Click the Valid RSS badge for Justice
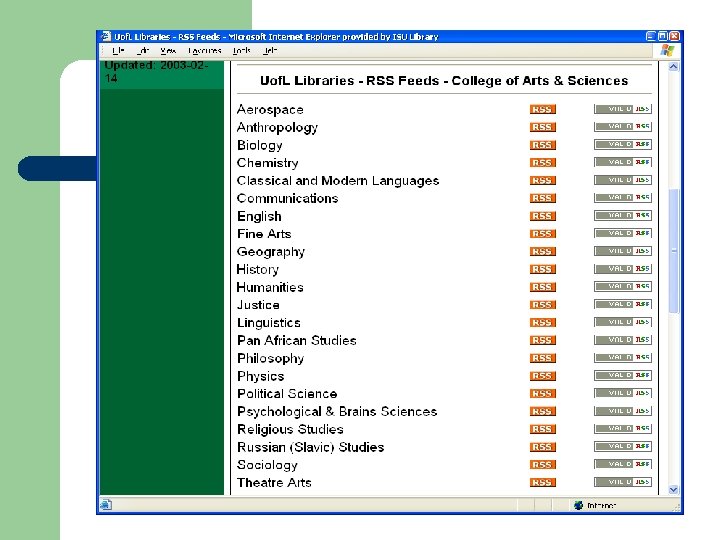Screen dimensions: 720x540 click(x=623, y=304)
